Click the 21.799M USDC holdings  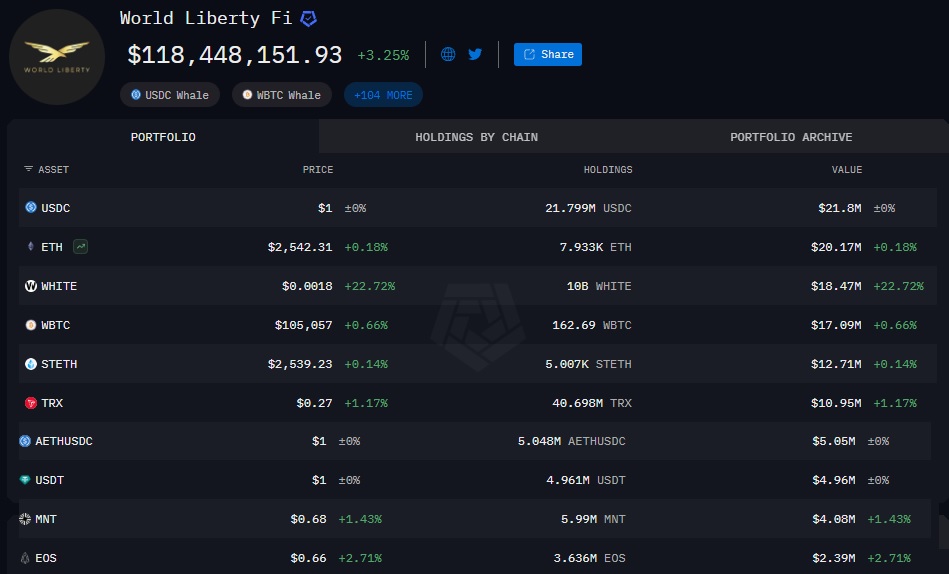(588, 208)
